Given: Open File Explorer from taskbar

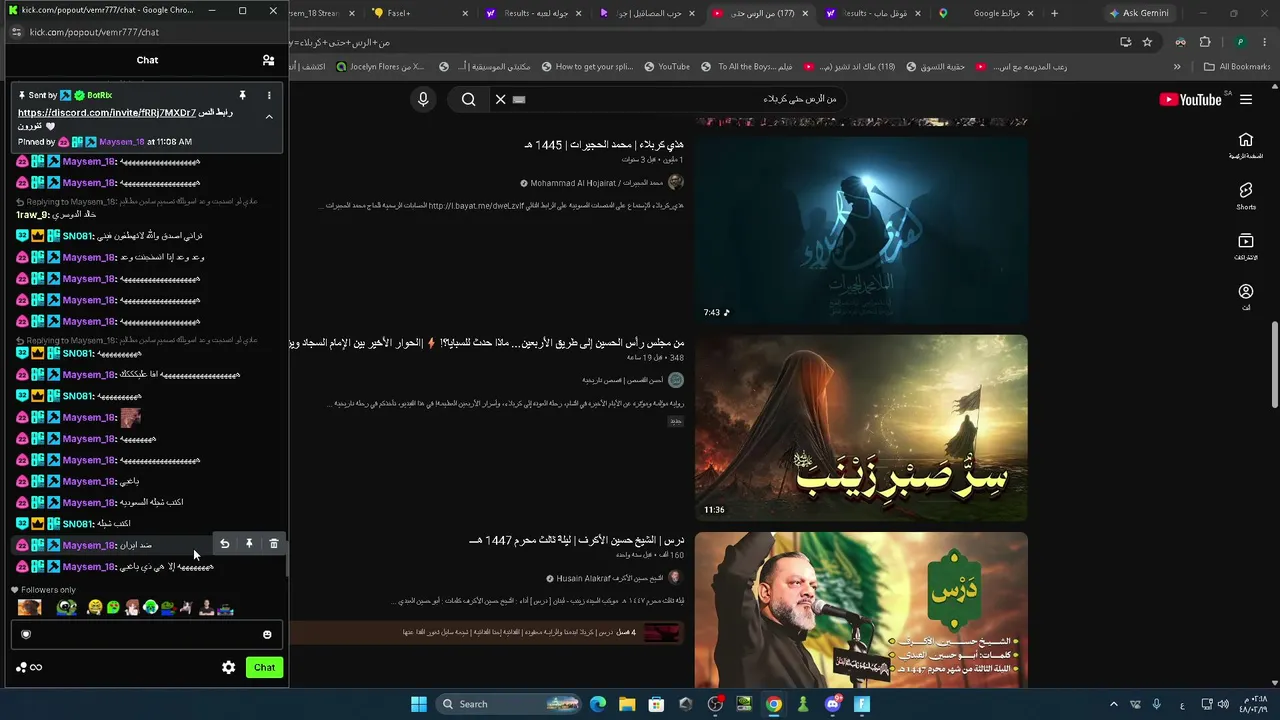Looking at the screenshot, I should click(x=627, y=704).
